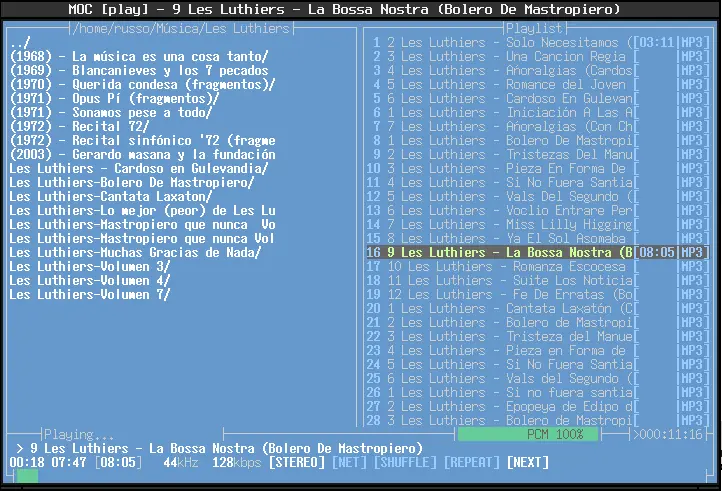Select playlist track 2 Una Cancion Regia
722x491 pixels.
(x=537, y=56)
